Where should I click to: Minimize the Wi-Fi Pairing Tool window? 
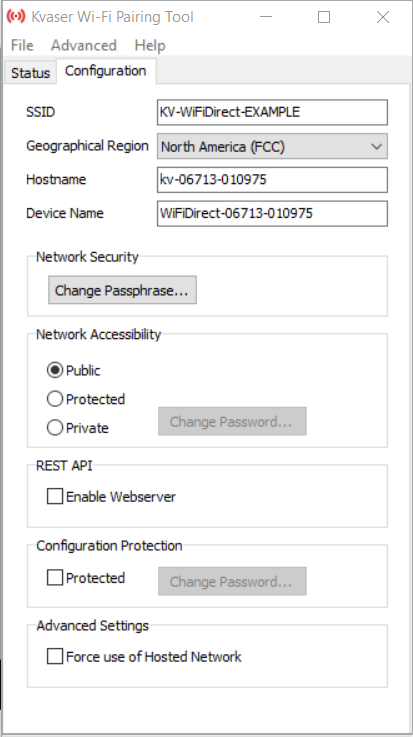(x=266, y=17)
